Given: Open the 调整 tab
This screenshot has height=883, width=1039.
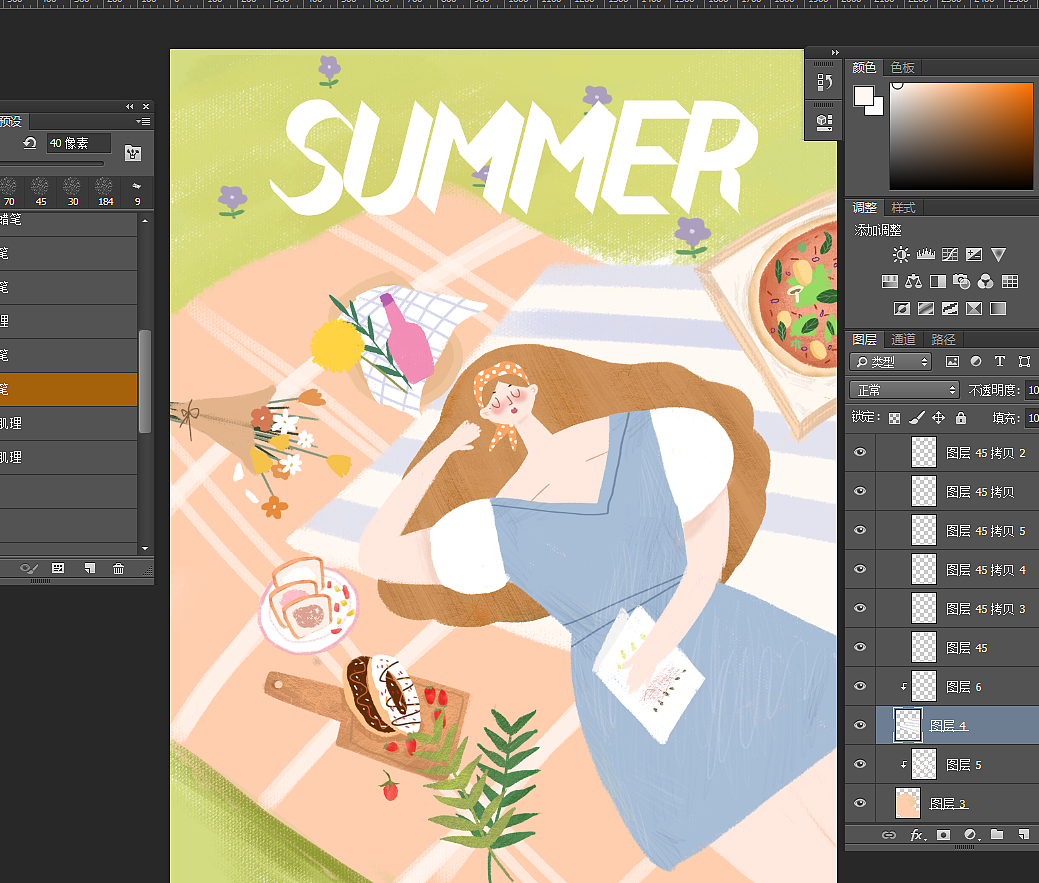Looking at the screenshot, I should tap(864, 207).
